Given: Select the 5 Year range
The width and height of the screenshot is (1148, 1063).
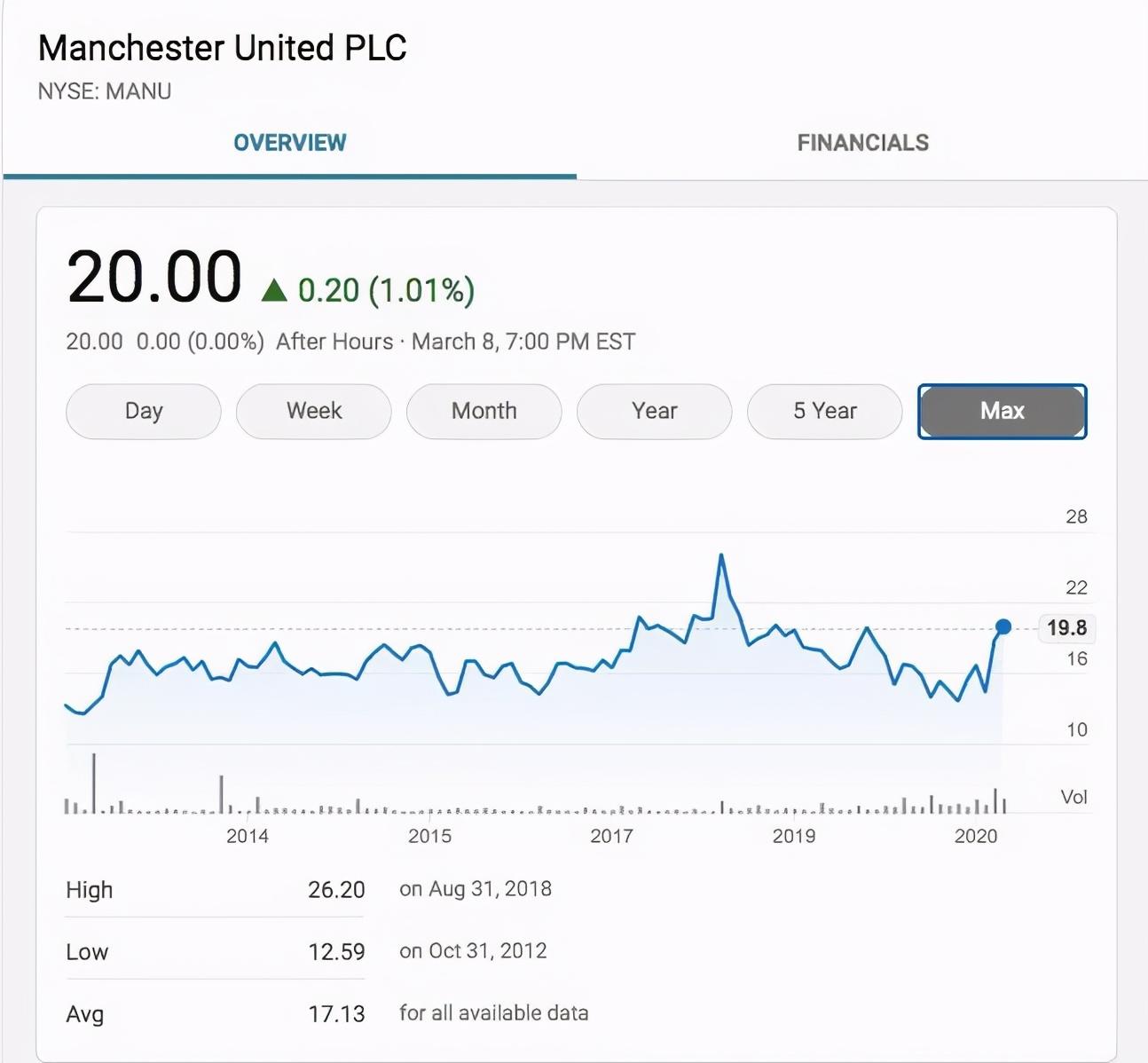Looking at the screenshot, I should point(824,411).
